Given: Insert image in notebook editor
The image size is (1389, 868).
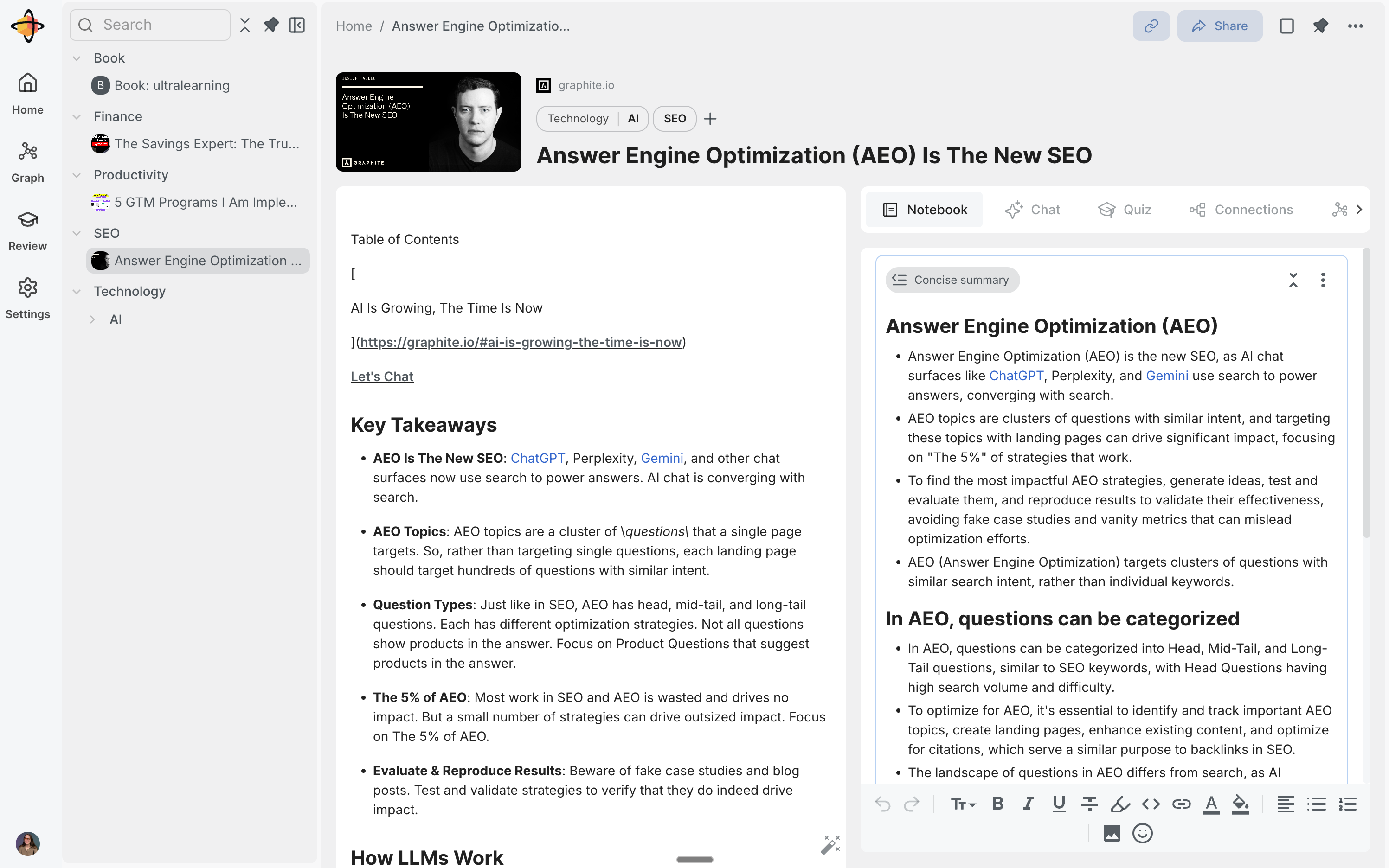Looking at the screenshot, I should tap(1112, 833).
